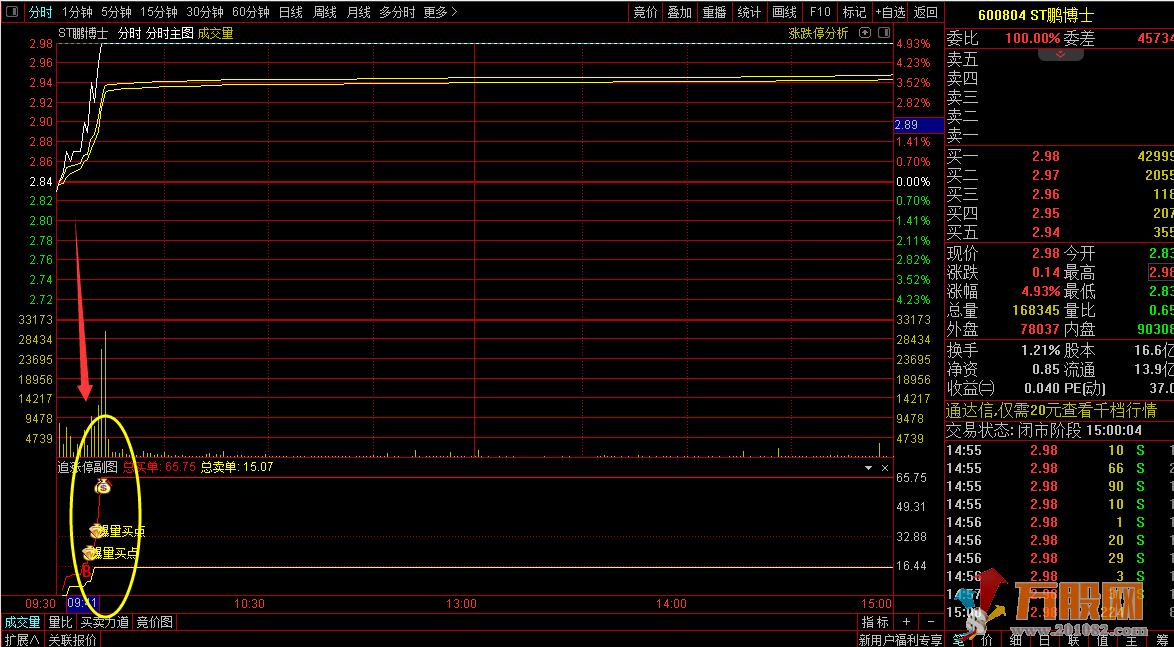Select the 成交量 bottom tab
The image size is (1174, 647).
click(22, 622)
